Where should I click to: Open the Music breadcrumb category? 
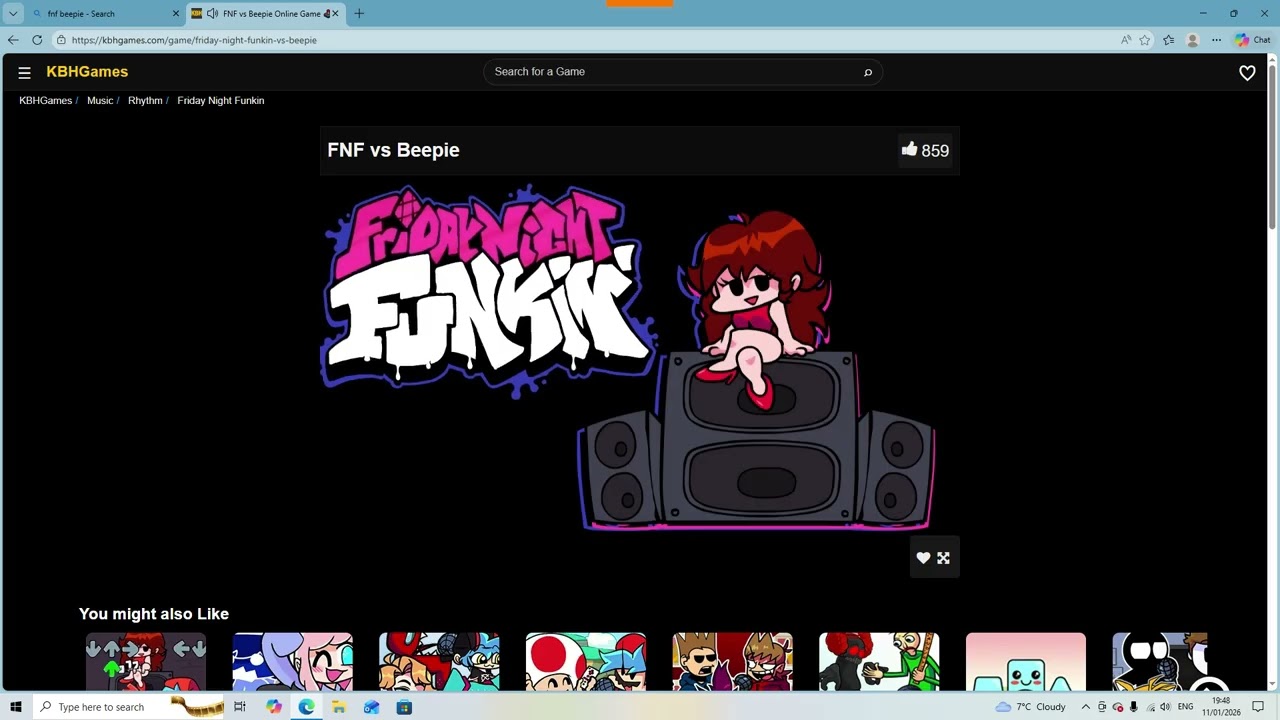click(100, 101)
